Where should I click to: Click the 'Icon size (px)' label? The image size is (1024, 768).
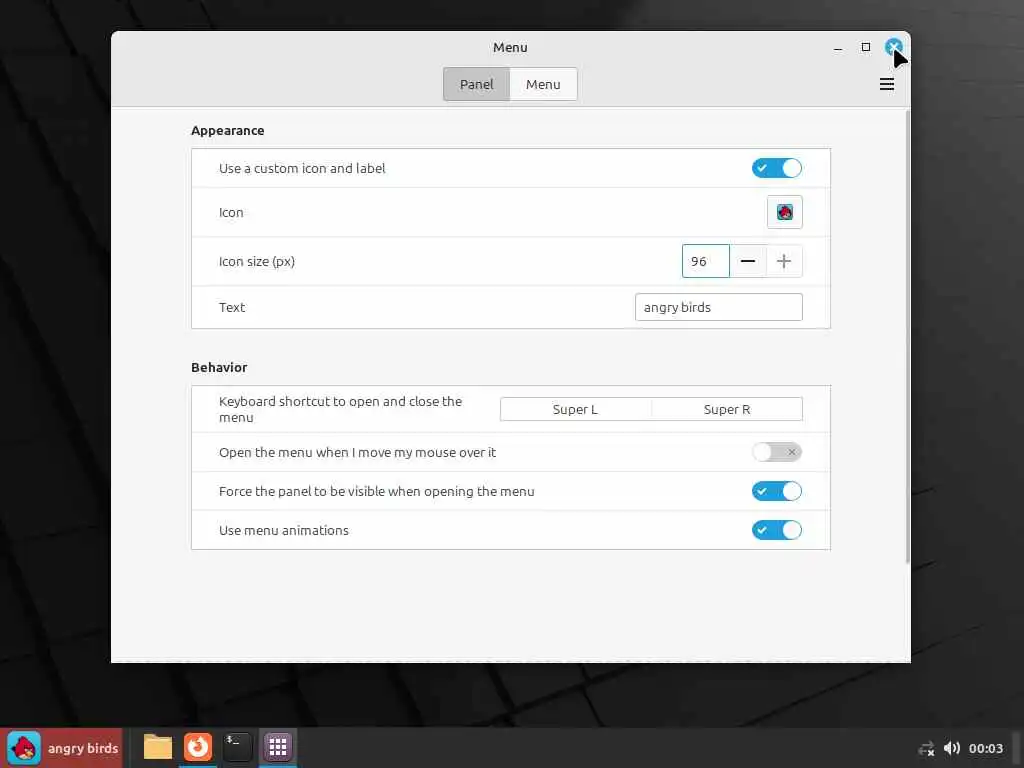click(257, 262)
